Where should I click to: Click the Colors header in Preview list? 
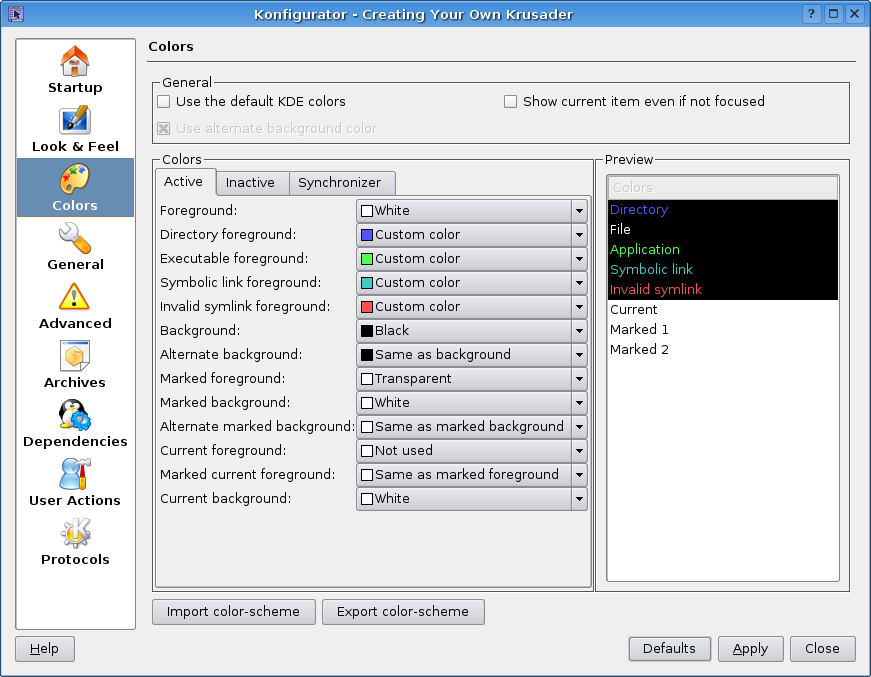coord(723,188)
